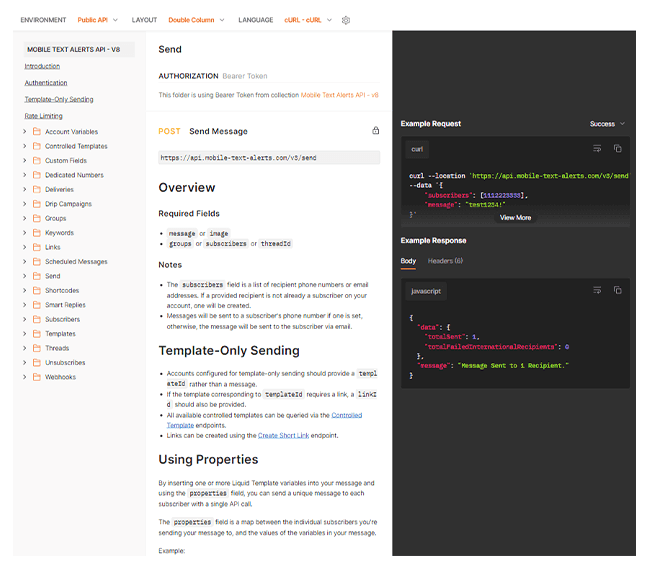The width and height of the screenshot is (649, 569).
Task: Open the settings gear icon in top bar
Action: pyautogui.click(x=346, y=20)
